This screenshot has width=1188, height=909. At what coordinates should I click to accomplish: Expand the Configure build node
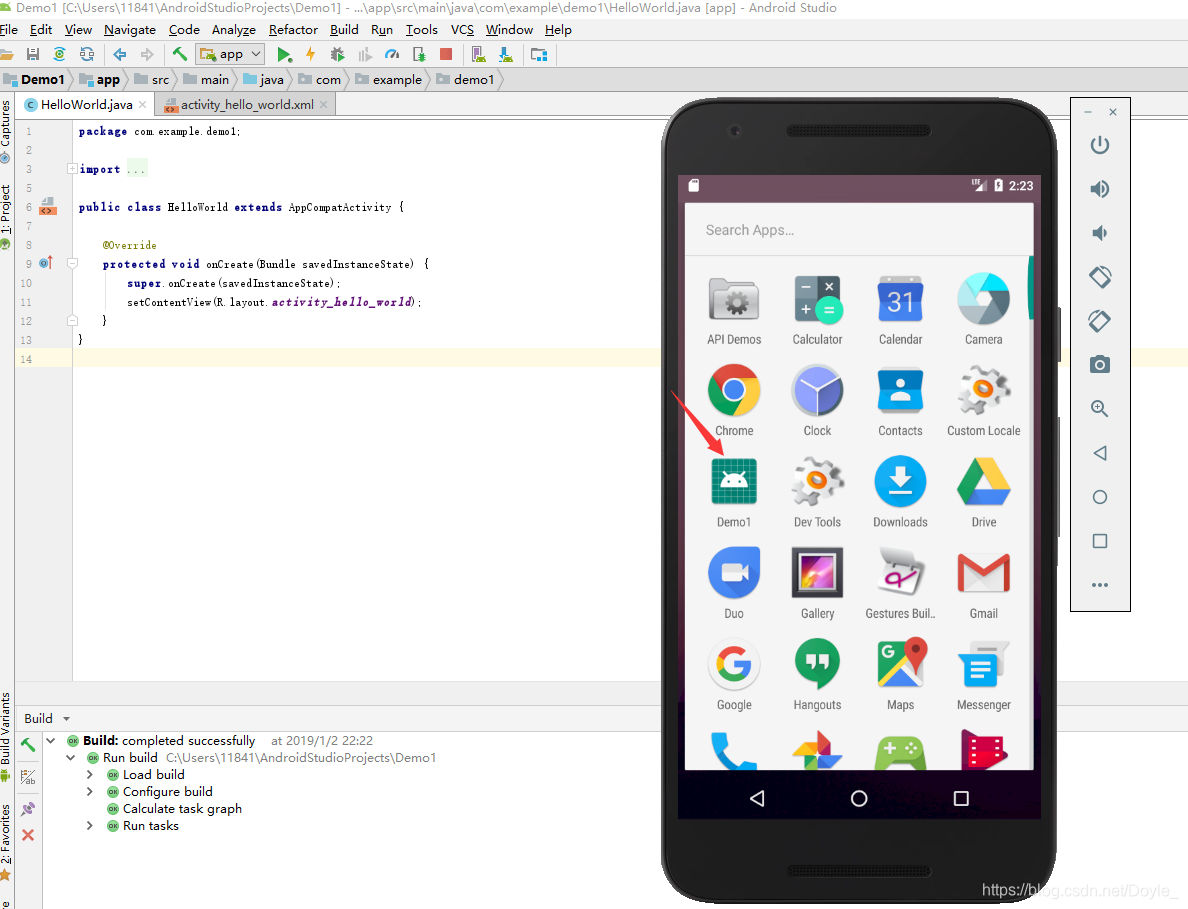tap(89, 792)
